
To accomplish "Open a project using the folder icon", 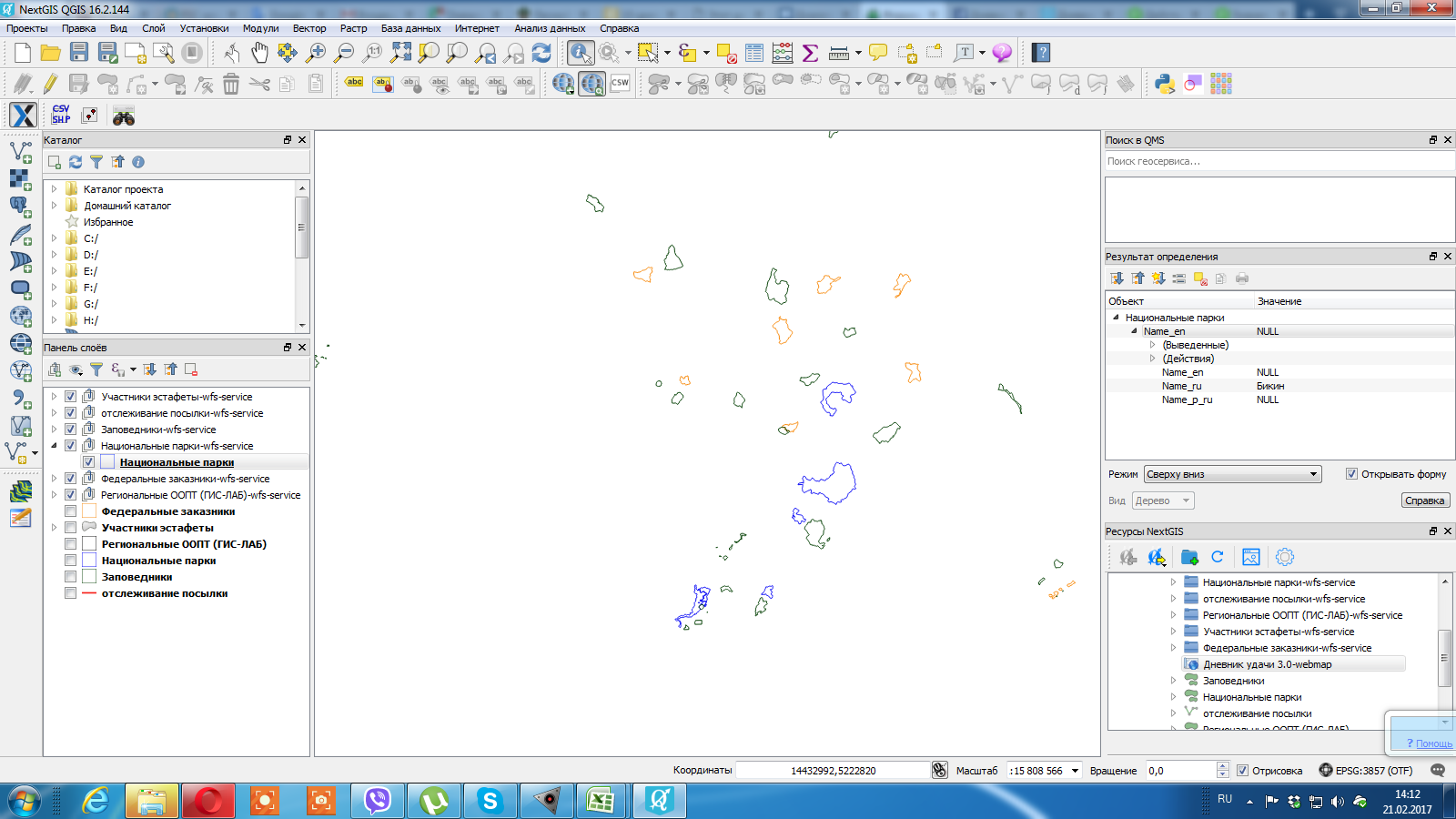I will [x=50, y=53].
